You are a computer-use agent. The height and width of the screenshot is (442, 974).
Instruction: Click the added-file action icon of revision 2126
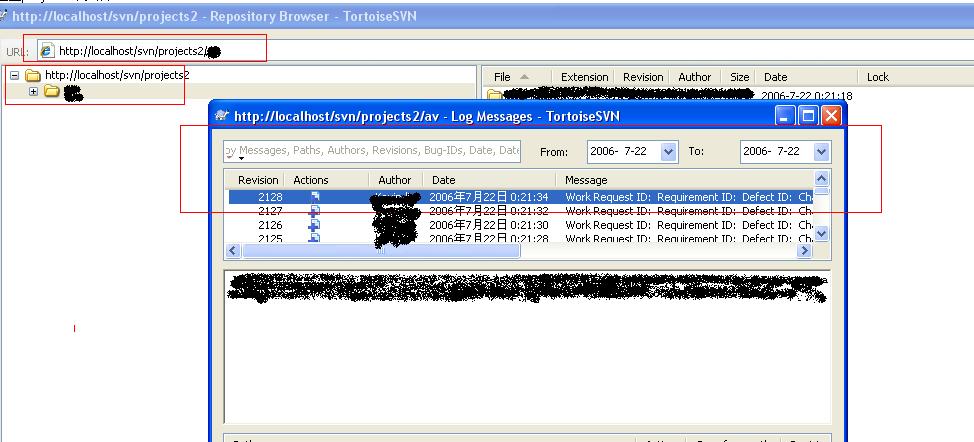tap(314, 225)
